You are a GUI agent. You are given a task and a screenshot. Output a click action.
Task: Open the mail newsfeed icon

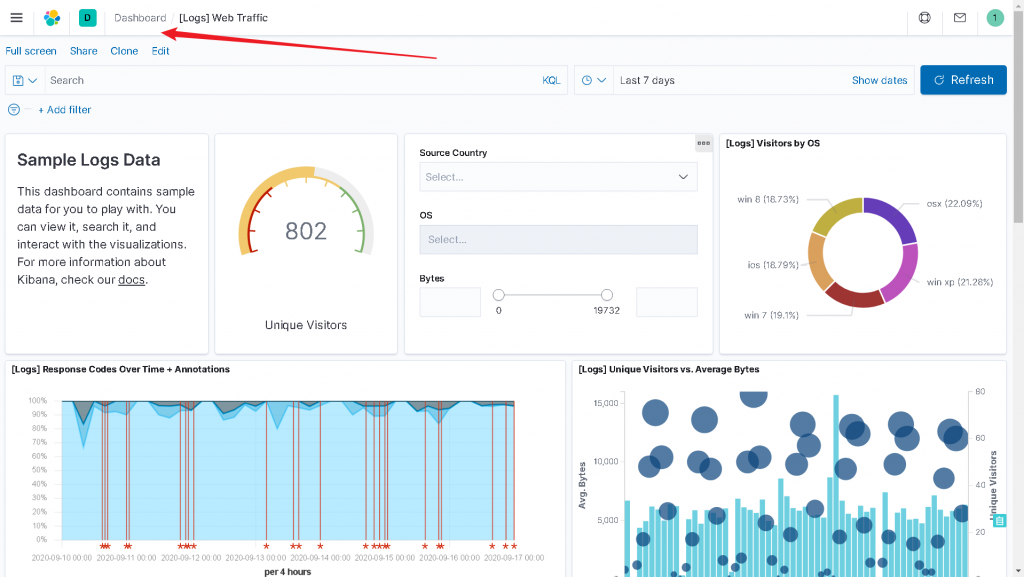[959, 18]
